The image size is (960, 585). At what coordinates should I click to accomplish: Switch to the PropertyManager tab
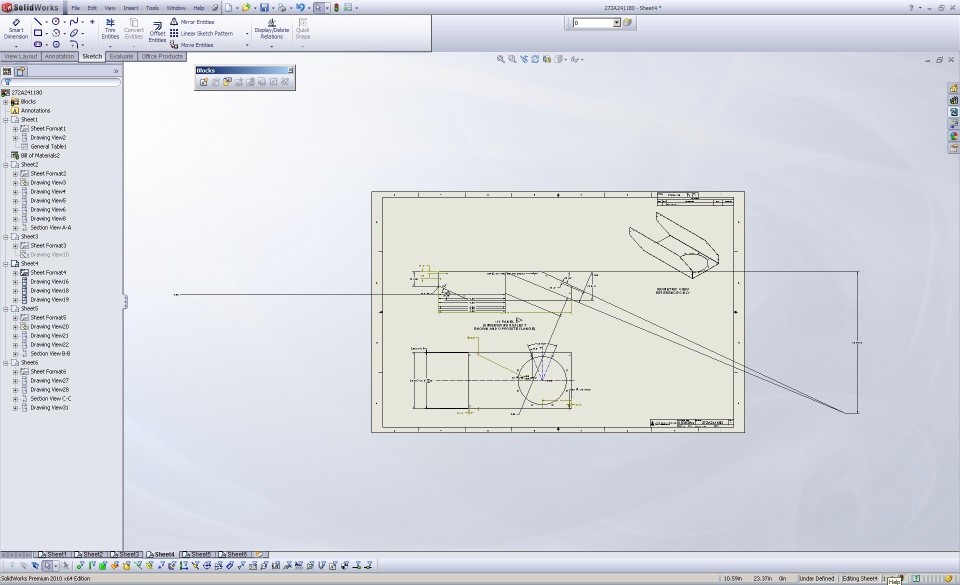pos(21,72)
